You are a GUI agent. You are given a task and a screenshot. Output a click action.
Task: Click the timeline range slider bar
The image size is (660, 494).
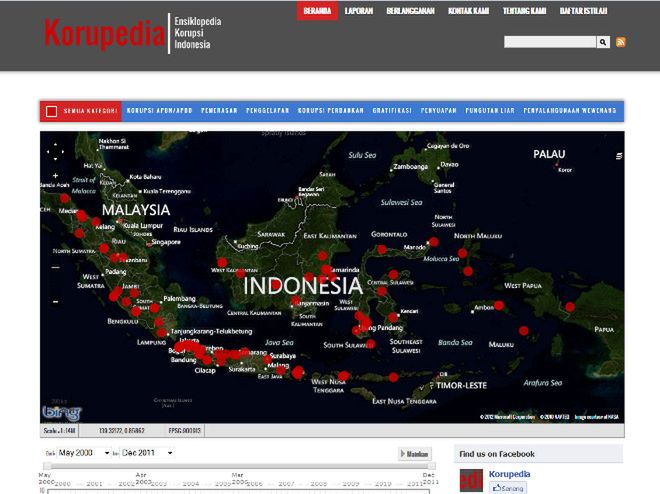tap(240, 466)
